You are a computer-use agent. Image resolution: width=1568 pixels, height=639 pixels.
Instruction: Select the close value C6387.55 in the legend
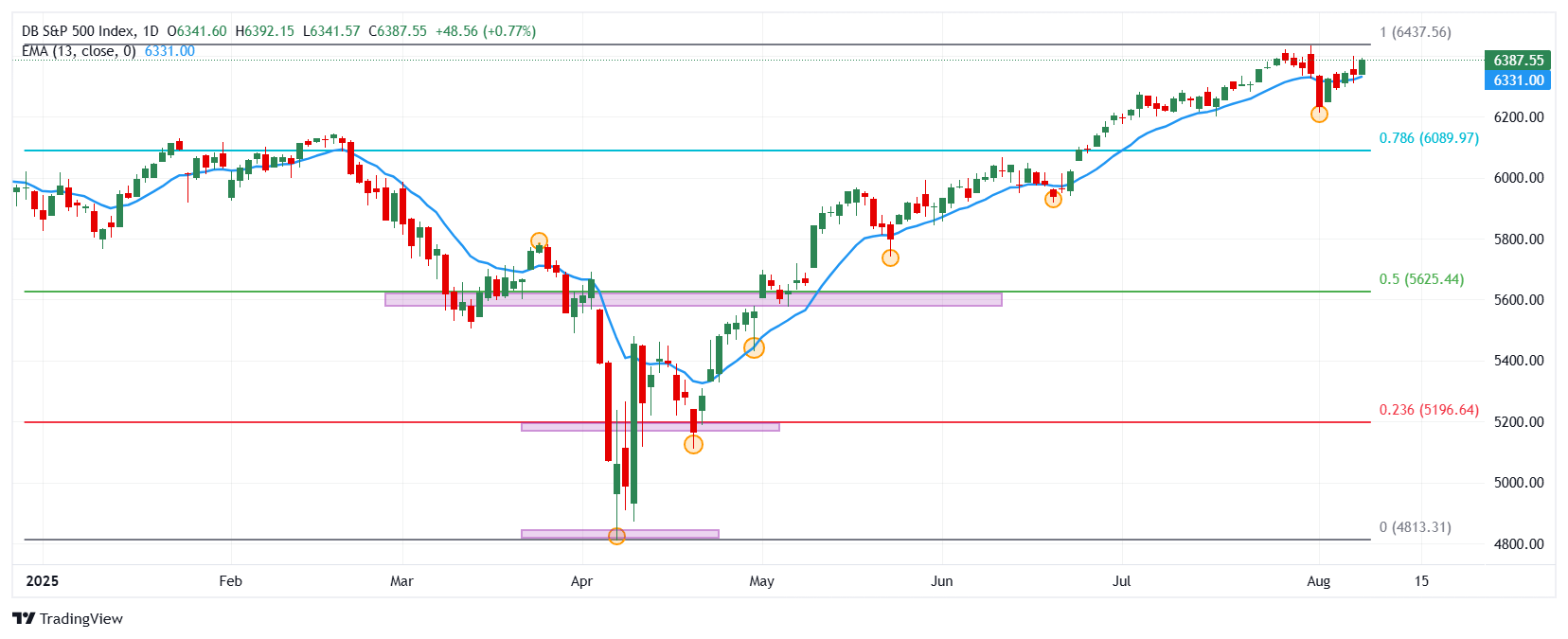point(398,31)
